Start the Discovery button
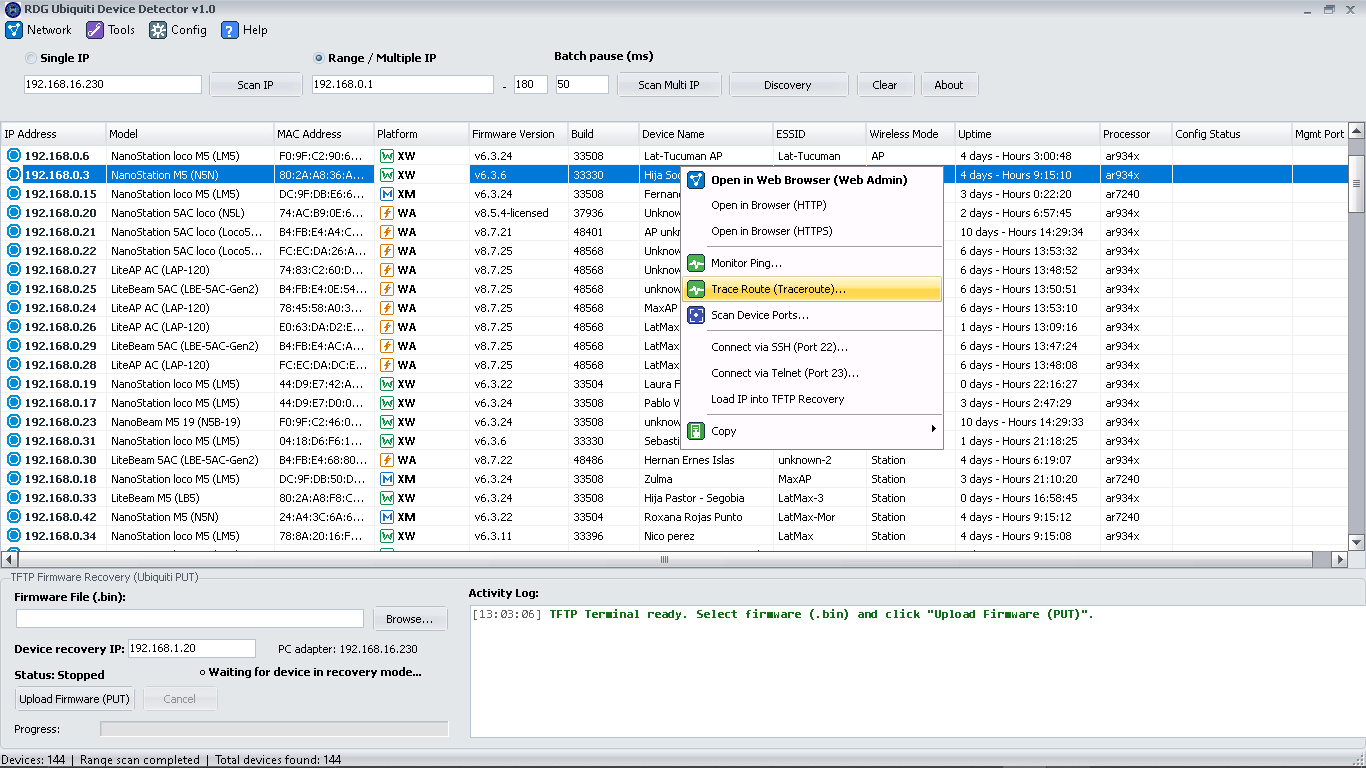Viewport: 1366px width, 768px height. [788, 85]
